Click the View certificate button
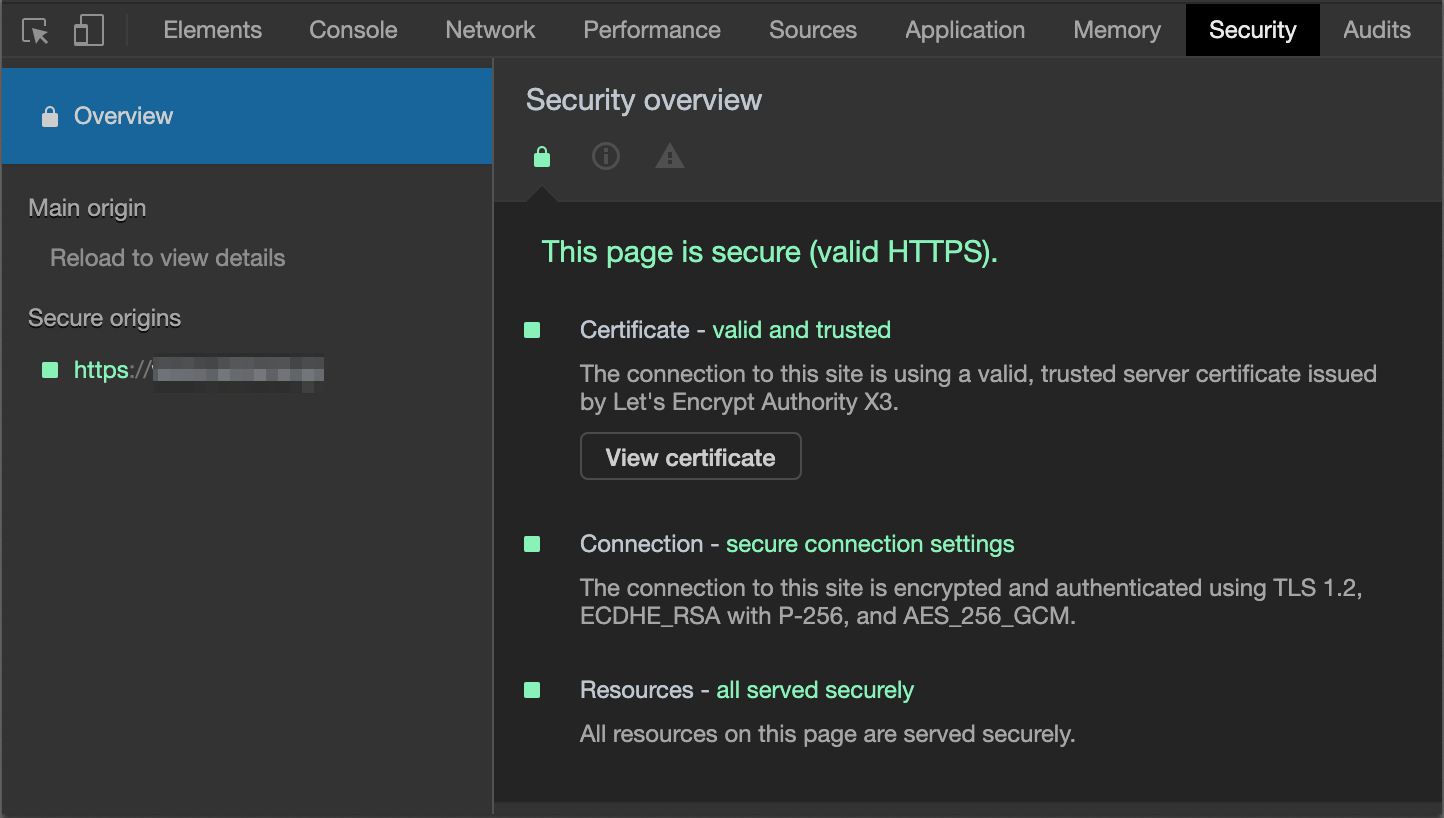Image resolution: width=1444 pixels, height=818 pixels. [690, 457]
